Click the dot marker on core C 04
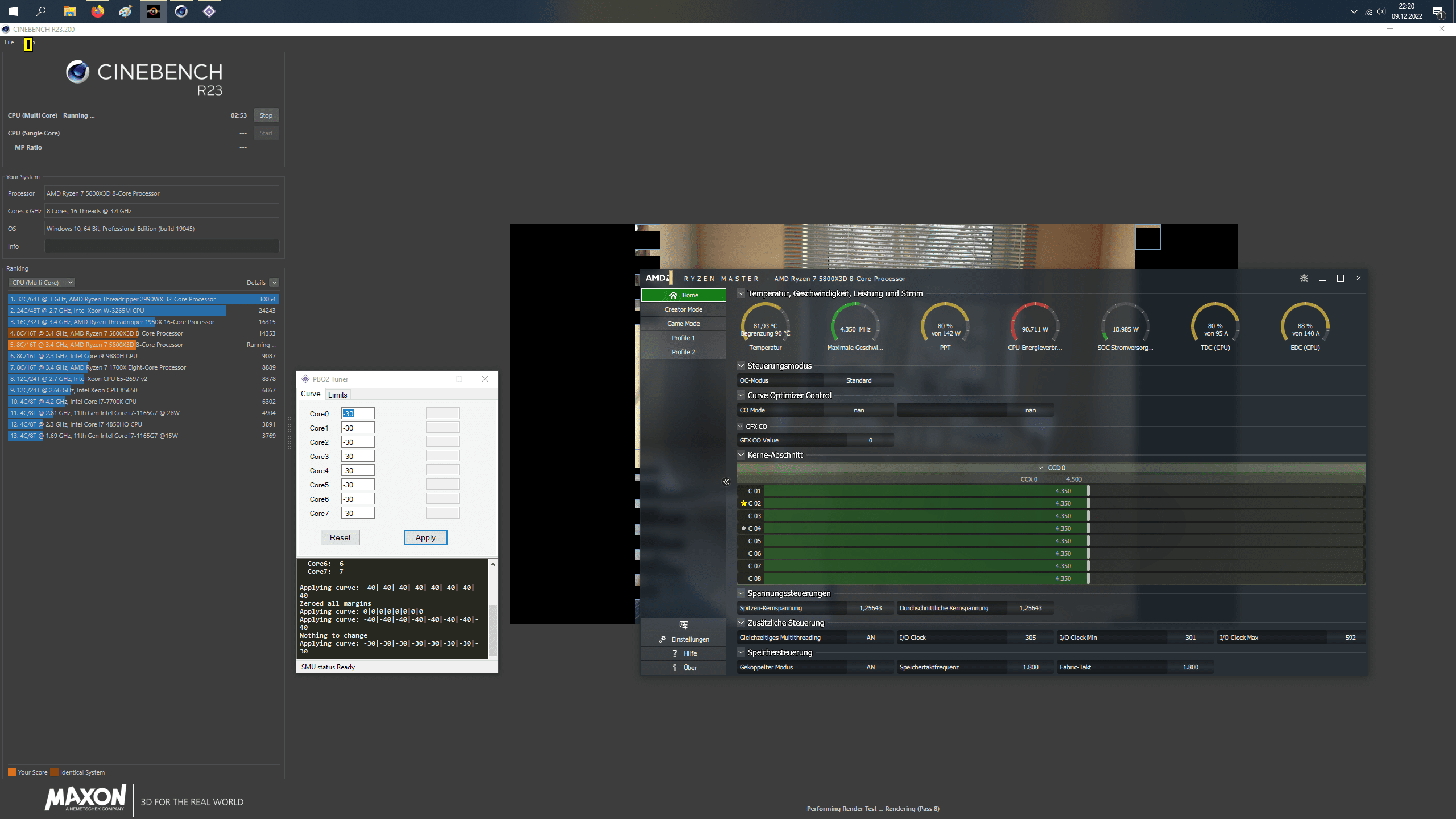Viewport: 1456px width, 819px height. [x=743, y=528]
